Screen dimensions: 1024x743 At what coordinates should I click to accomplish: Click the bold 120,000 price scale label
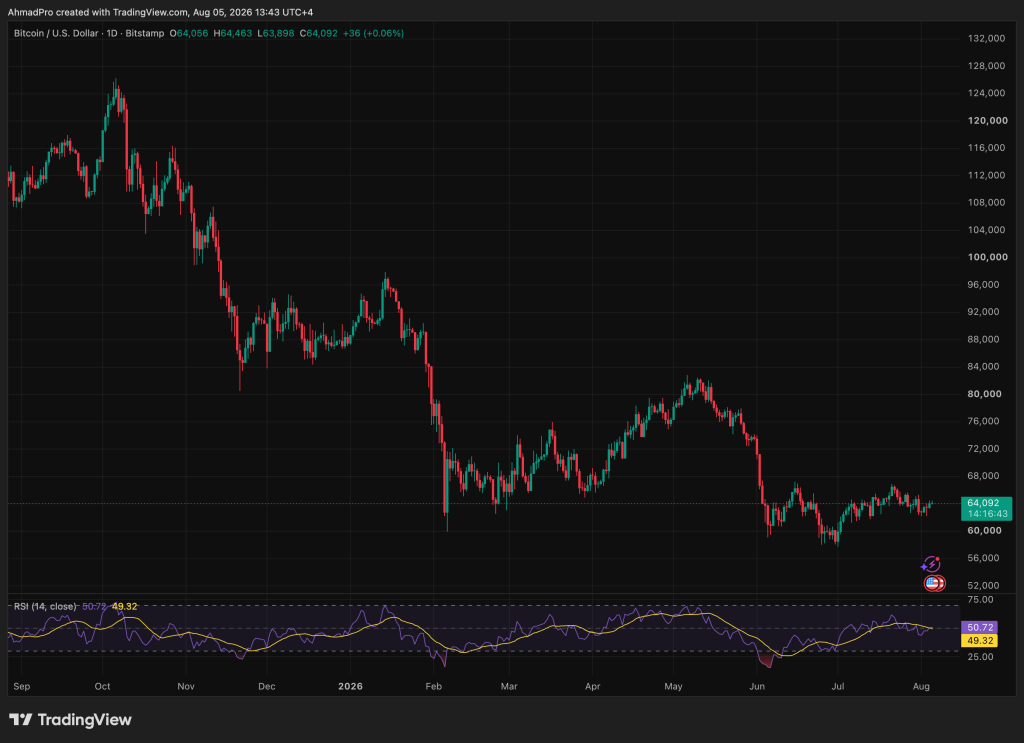click(987, 121)
